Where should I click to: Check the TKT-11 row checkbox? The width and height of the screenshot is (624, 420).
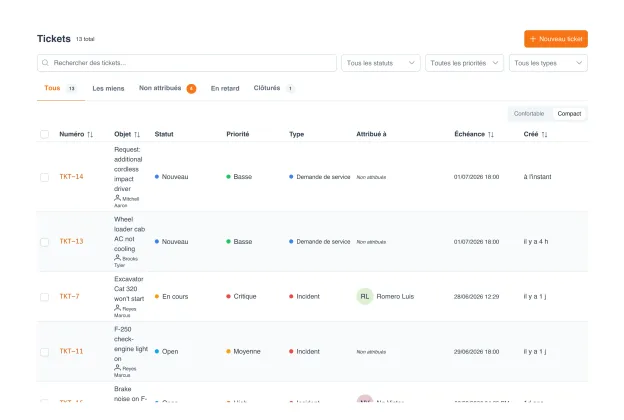(x=45, y=352)
